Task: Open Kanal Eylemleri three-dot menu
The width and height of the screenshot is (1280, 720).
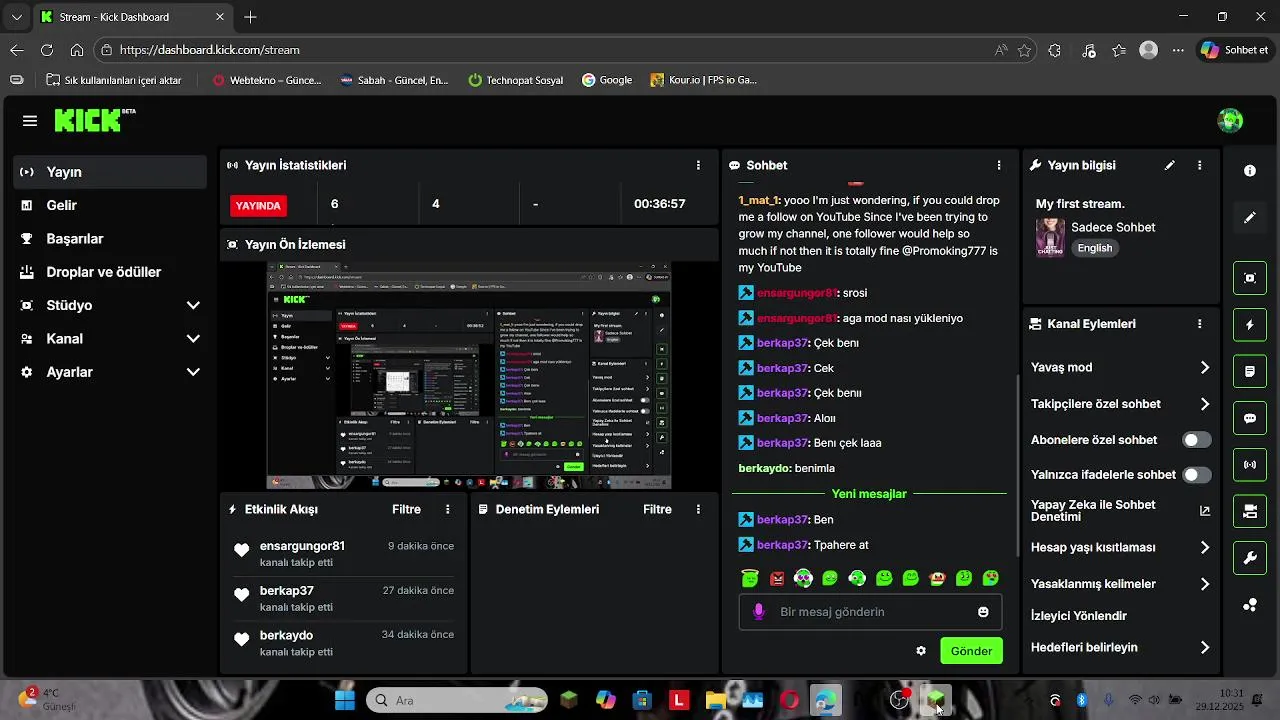Action: [x=1199, y=324]
